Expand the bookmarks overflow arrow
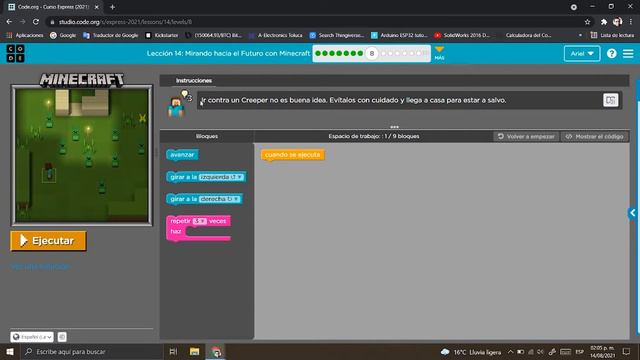640x360 pixels. pyautogui.click(x=580, y=36)
